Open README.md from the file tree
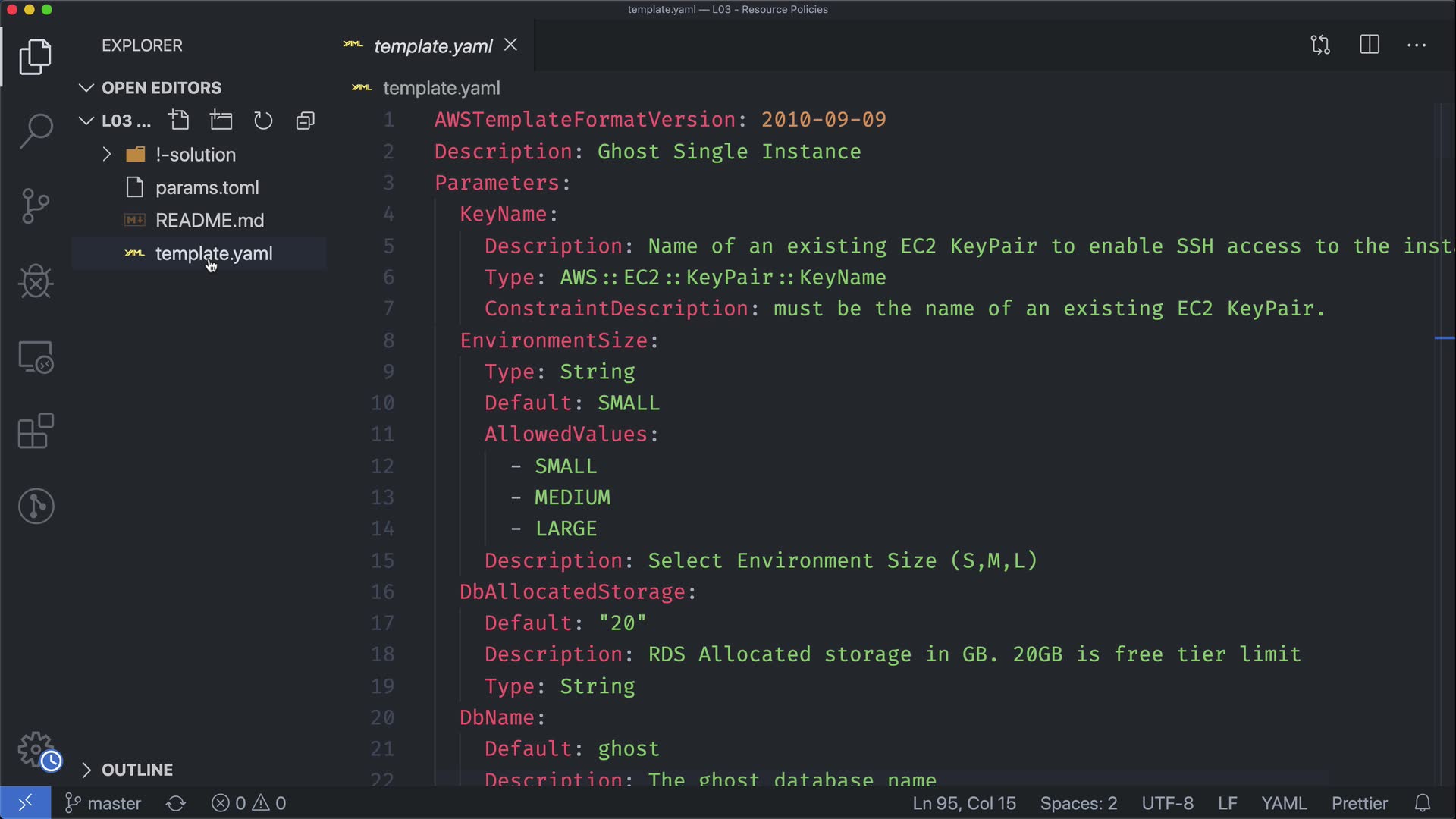1456x819 pixels. pyautogui.click(x=209, y=221)
